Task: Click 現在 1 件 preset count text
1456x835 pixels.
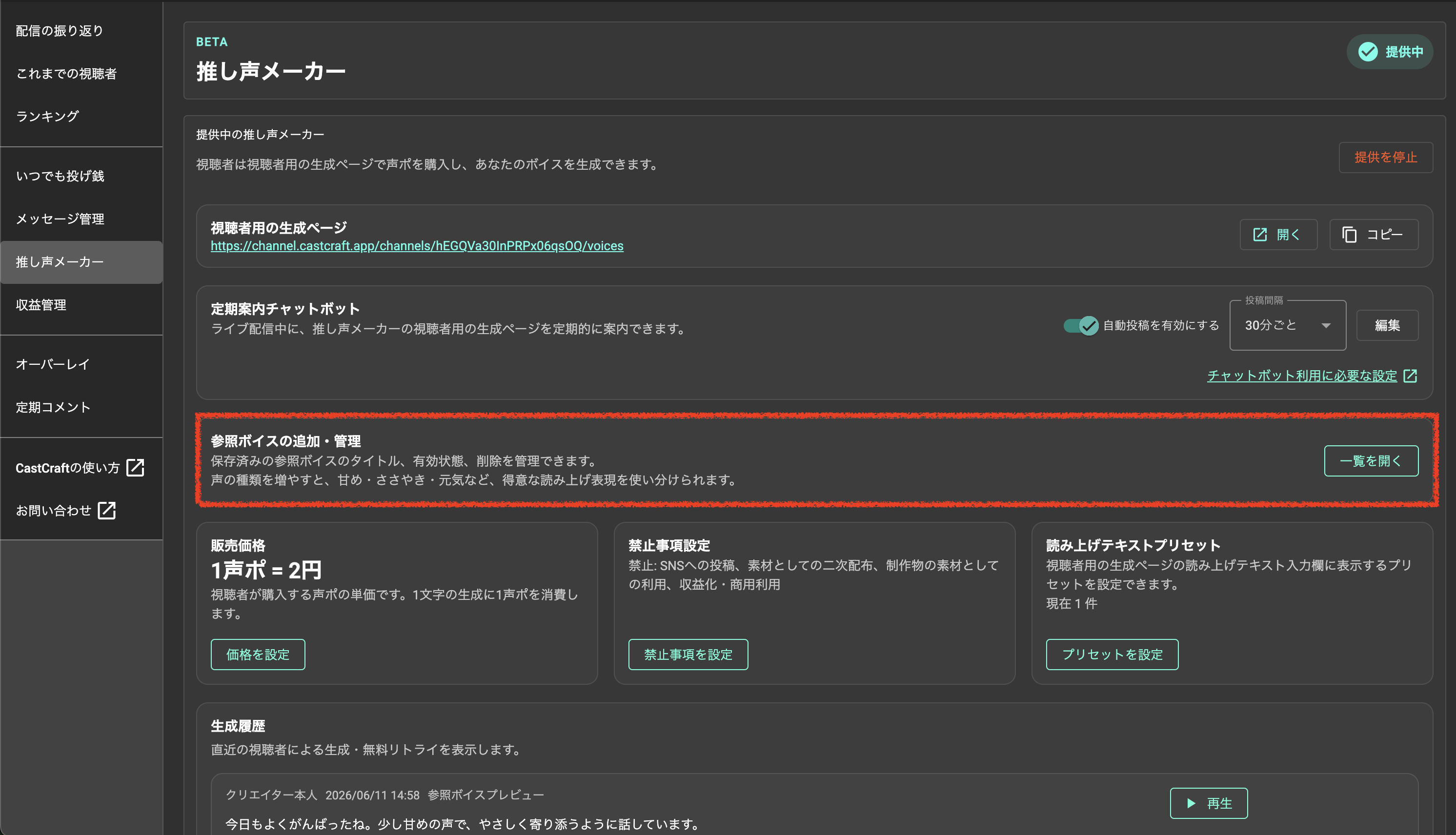Action: 1071,603
